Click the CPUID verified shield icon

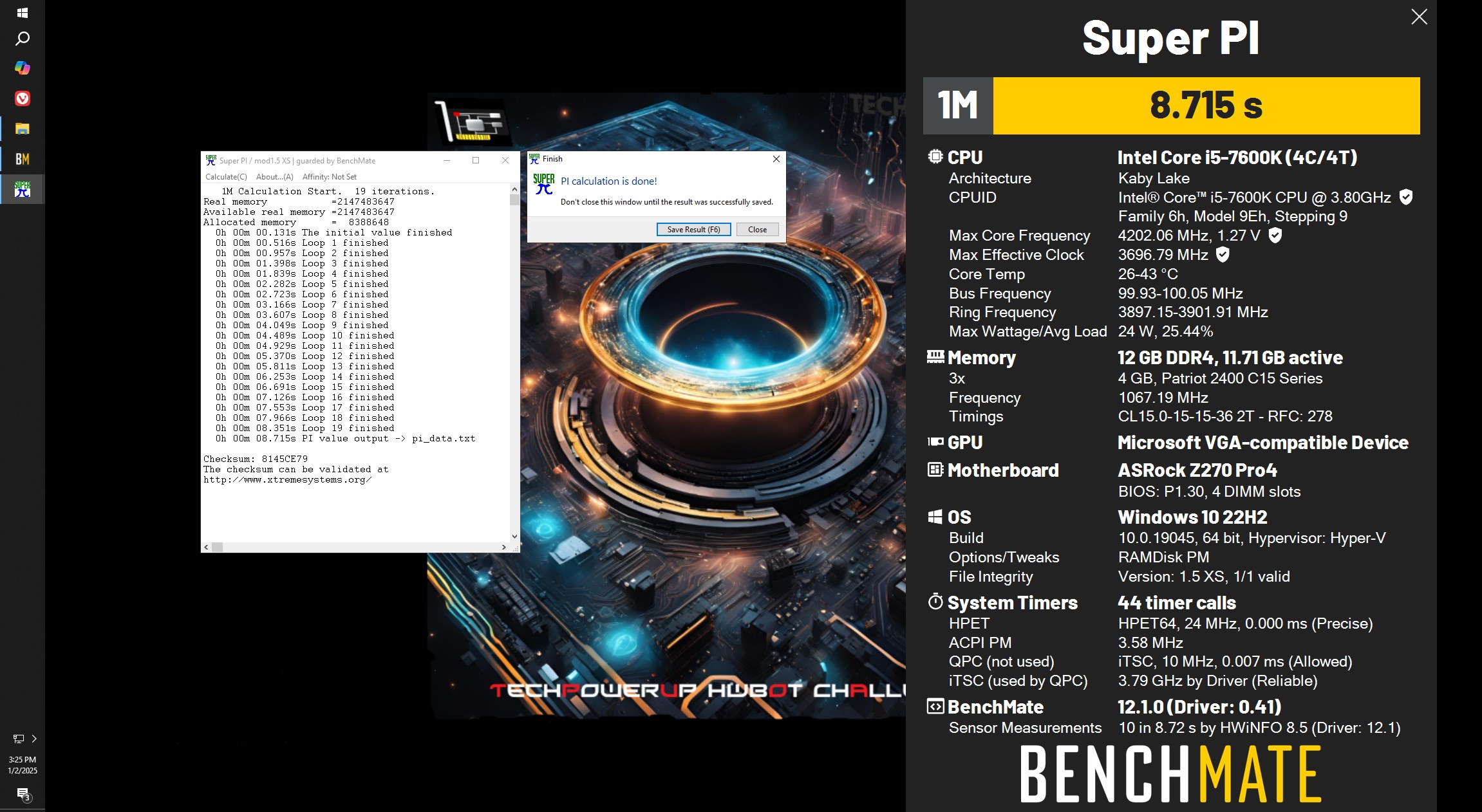1406,197
